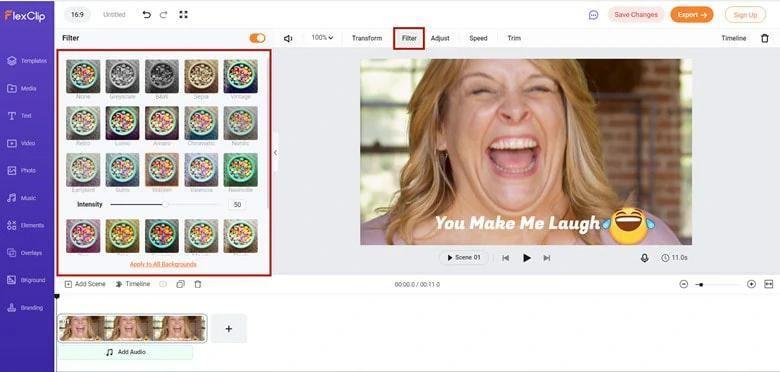Image resolution: width=780 pixels, height=372 pixels.
Task: Click the FlexClip logo
Action: [x=25, y=15]
